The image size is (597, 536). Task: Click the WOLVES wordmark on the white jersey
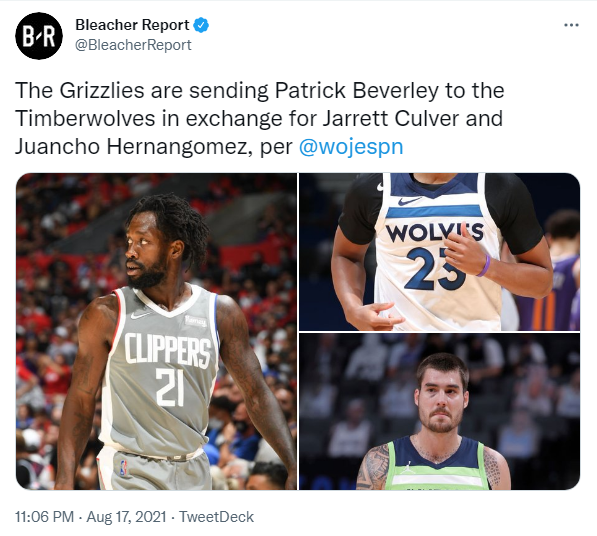pyautogui.click(x=434, y=232)
